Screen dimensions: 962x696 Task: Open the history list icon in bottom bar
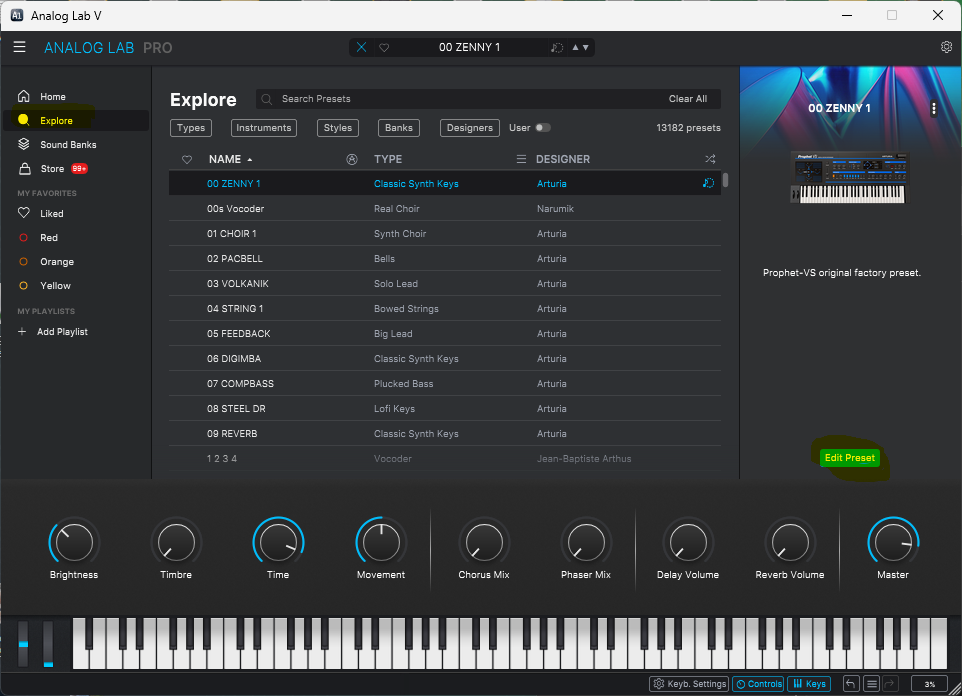coord(871,684)
